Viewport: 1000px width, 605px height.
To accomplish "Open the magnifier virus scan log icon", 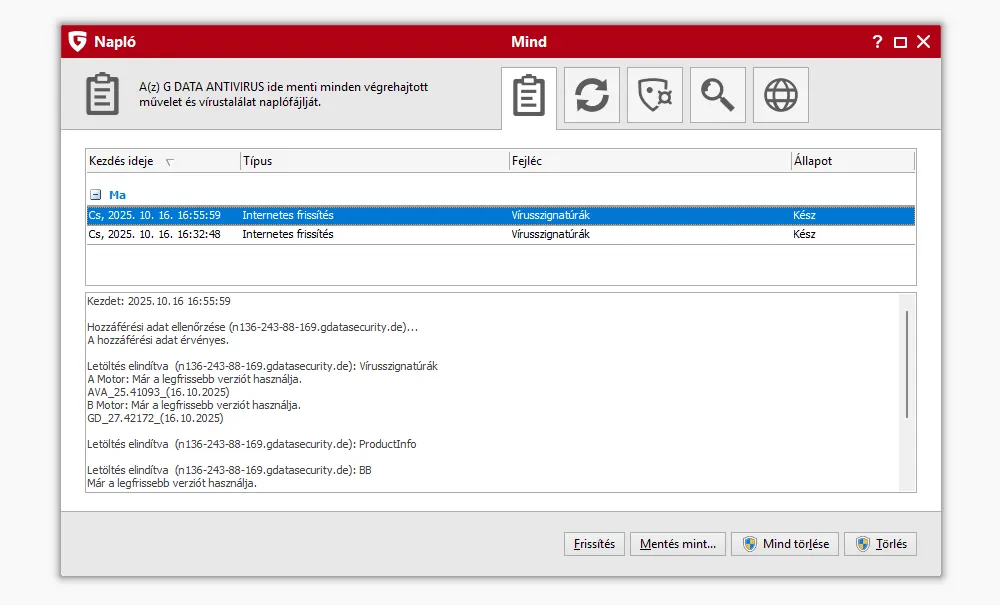I will pos(717,95).
